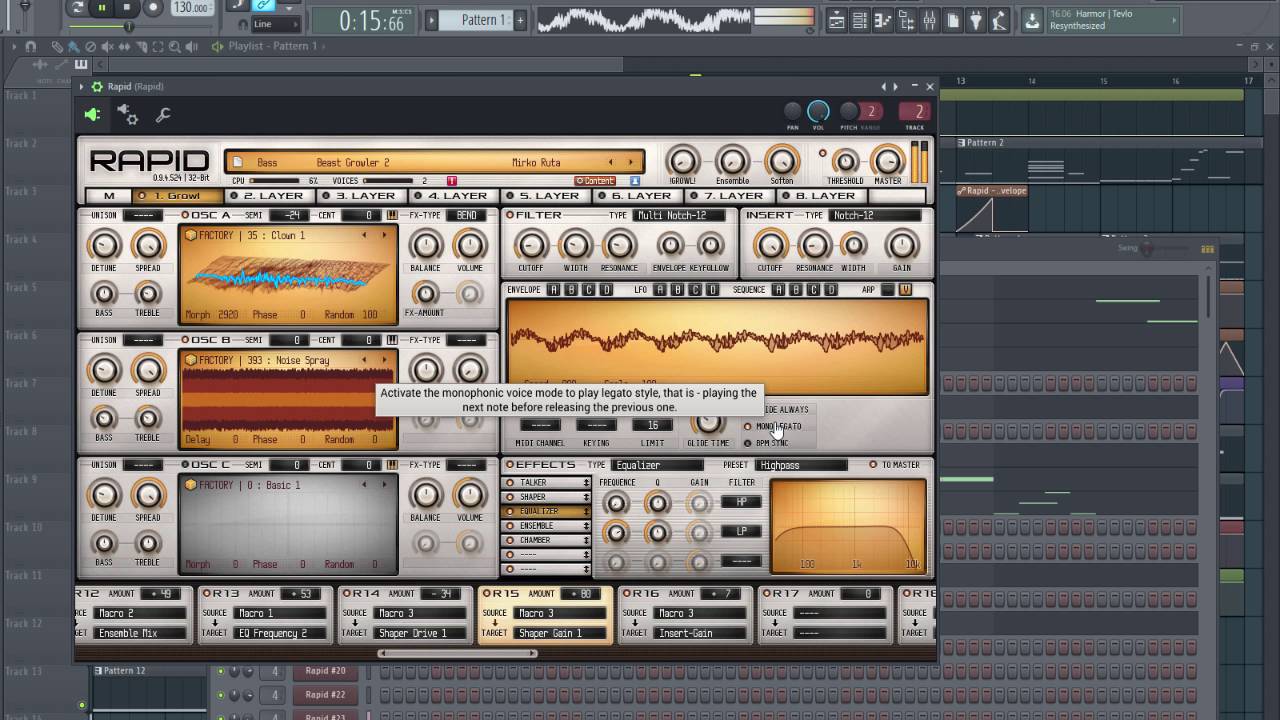Click the red T indicator near Voices meter
The image size is (1280, 720).
pyautogui.click(x=451, y=181)
